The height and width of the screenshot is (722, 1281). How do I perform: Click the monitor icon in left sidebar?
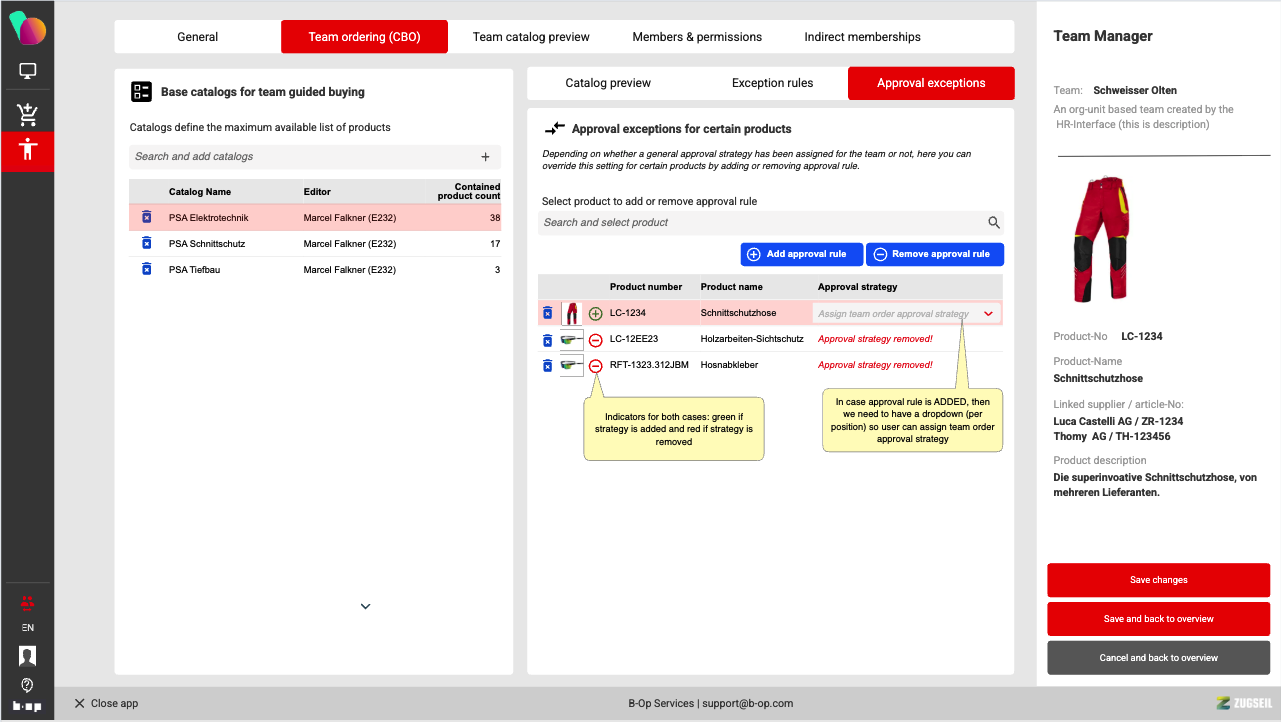point(28,71)
